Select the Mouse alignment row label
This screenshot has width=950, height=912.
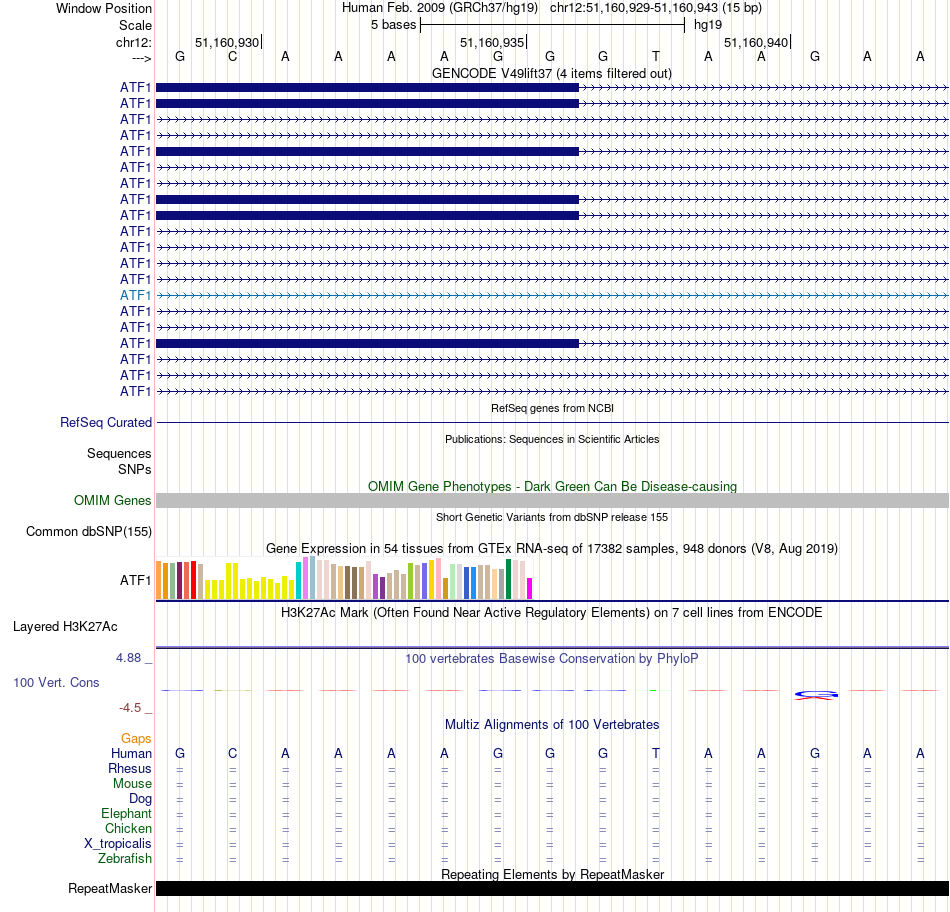[x=132, y=784]
